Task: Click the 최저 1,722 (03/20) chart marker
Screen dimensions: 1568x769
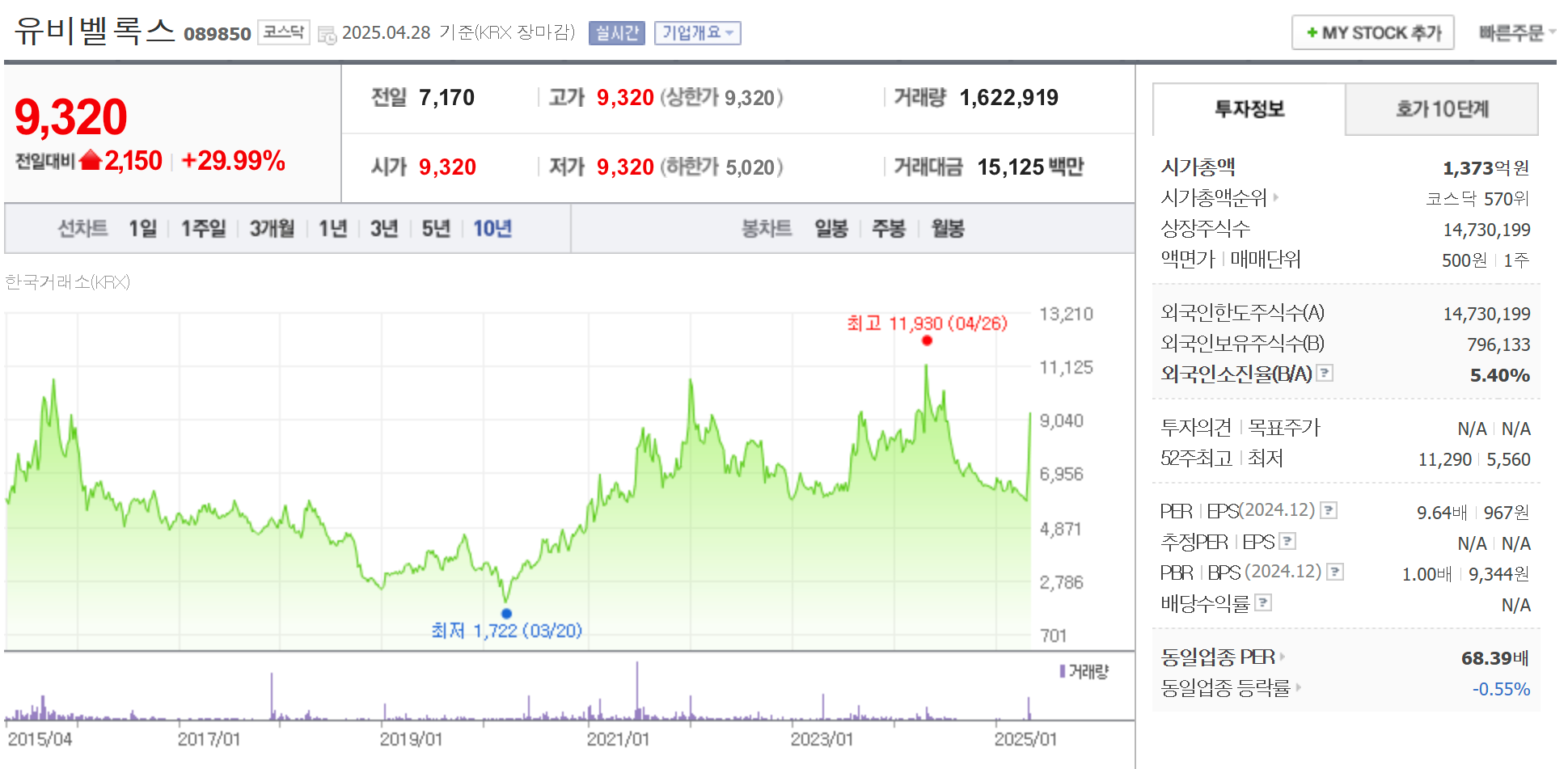Action: [x=506, y=613]
